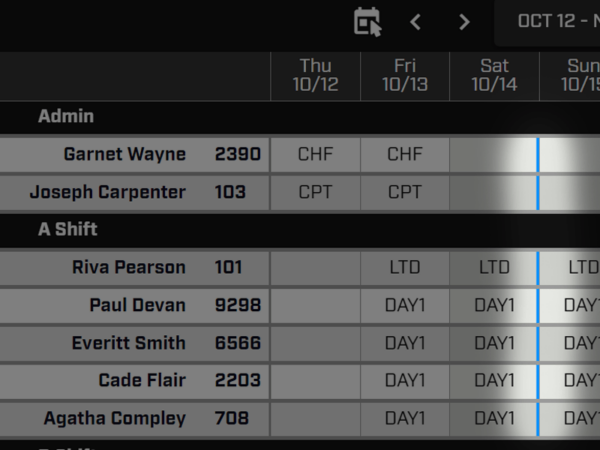The height and width of the screenshot is (450, 600).
Task: Select Cade Flair's name in roster
Action: 141,380
